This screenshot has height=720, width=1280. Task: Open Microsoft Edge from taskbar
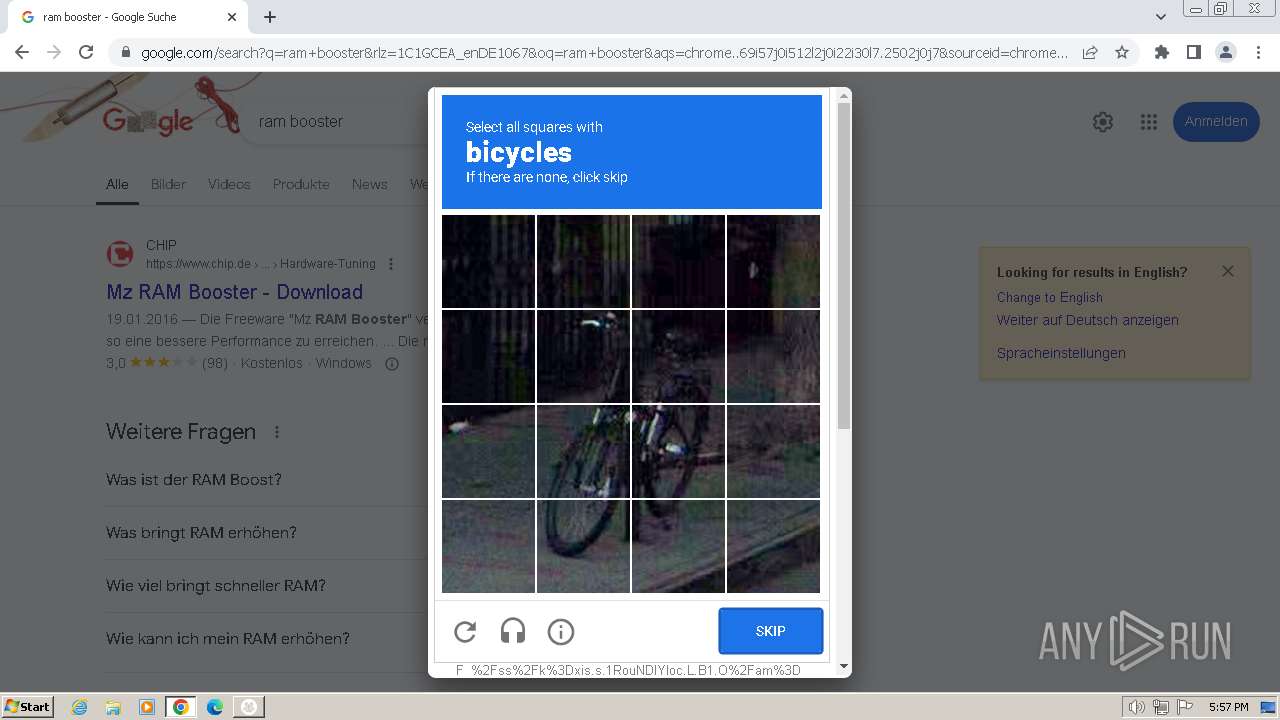point(215,707)
